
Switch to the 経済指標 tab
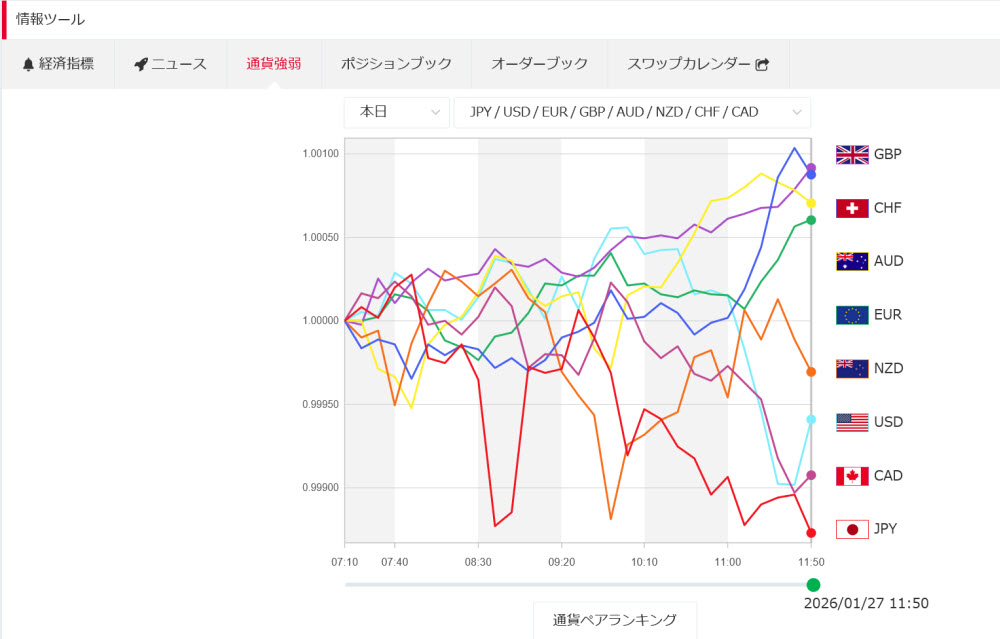click(58, 64)
